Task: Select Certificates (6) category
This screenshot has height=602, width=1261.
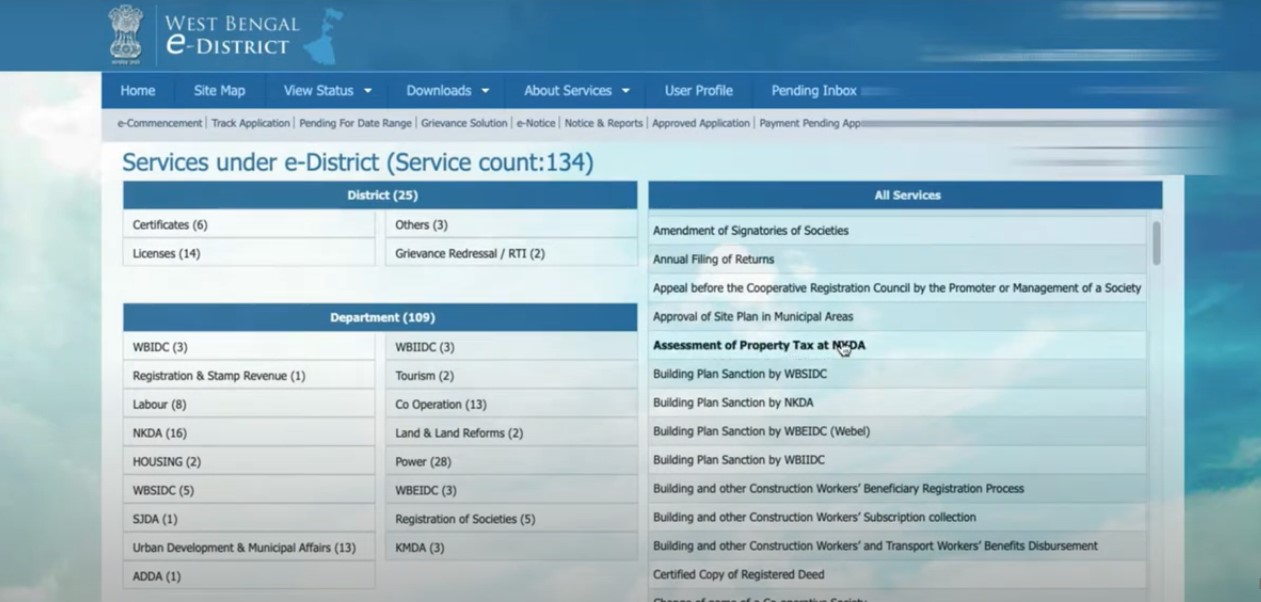Action: (249, 225)
